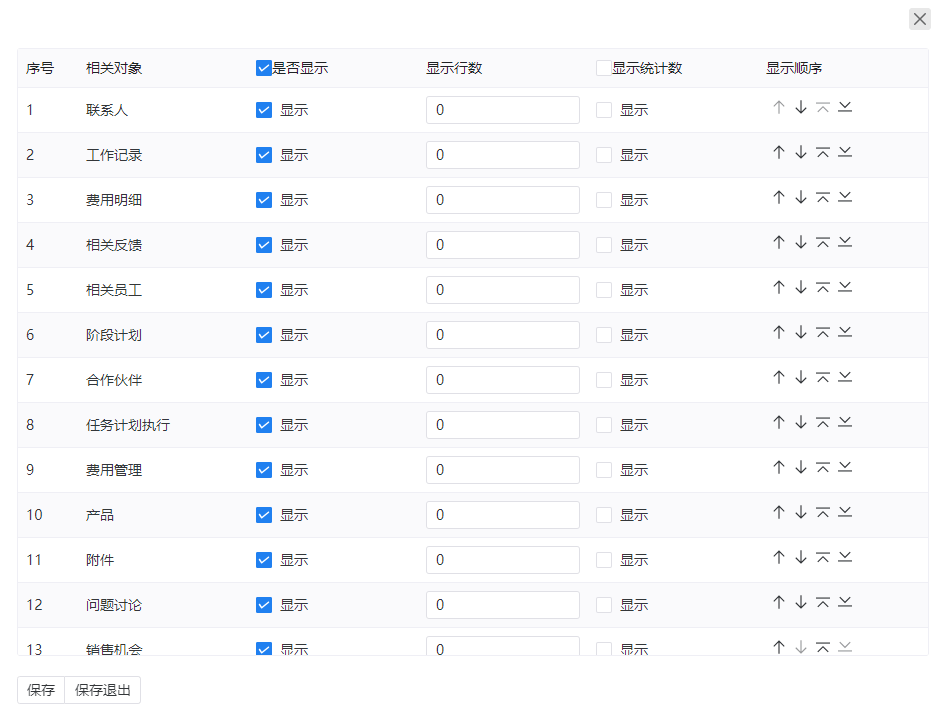Move 合作伙伴 row down one position
The height and width of the screenshot is (715, 949).
tap(801, 377)
